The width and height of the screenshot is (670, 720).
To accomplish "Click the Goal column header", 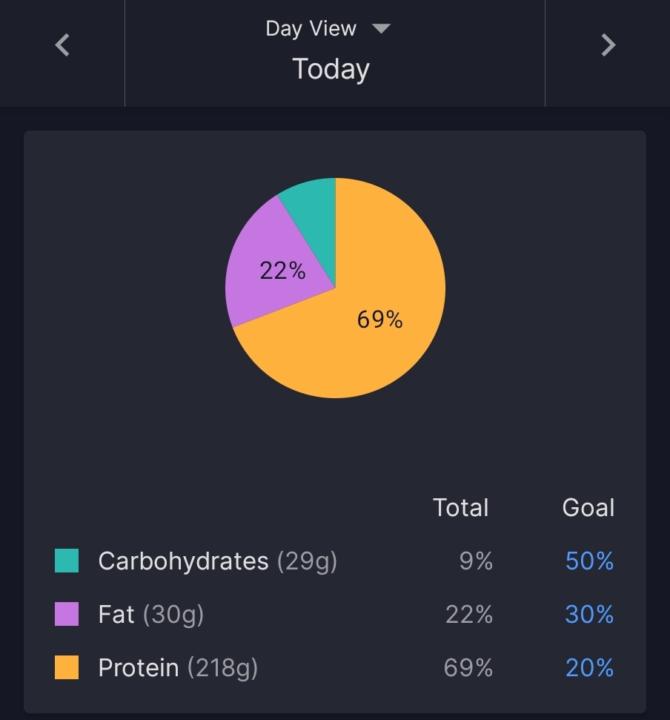I will [x=588, y=508].
